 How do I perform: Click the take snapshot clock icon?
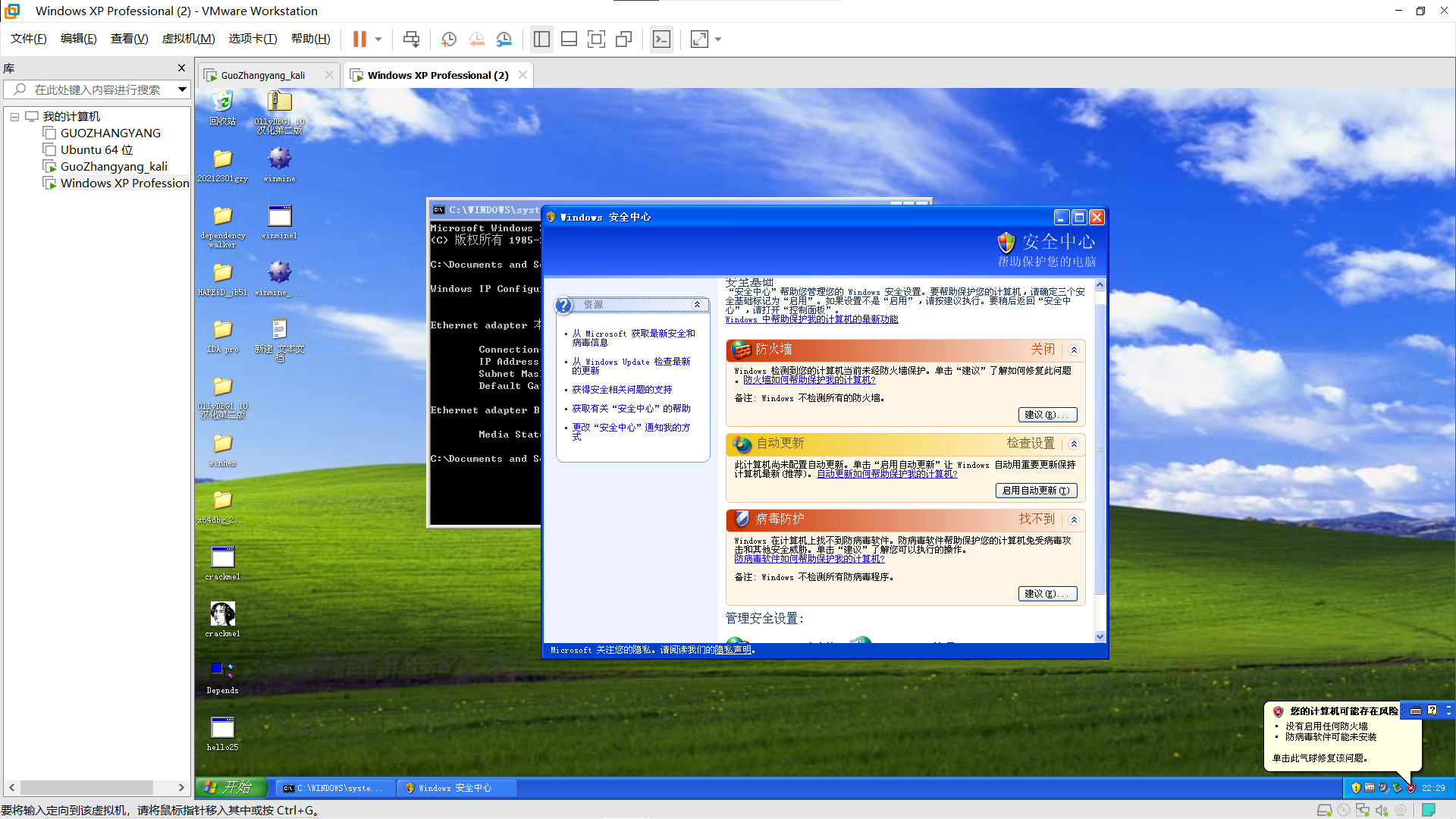click(x=449, y=39)
